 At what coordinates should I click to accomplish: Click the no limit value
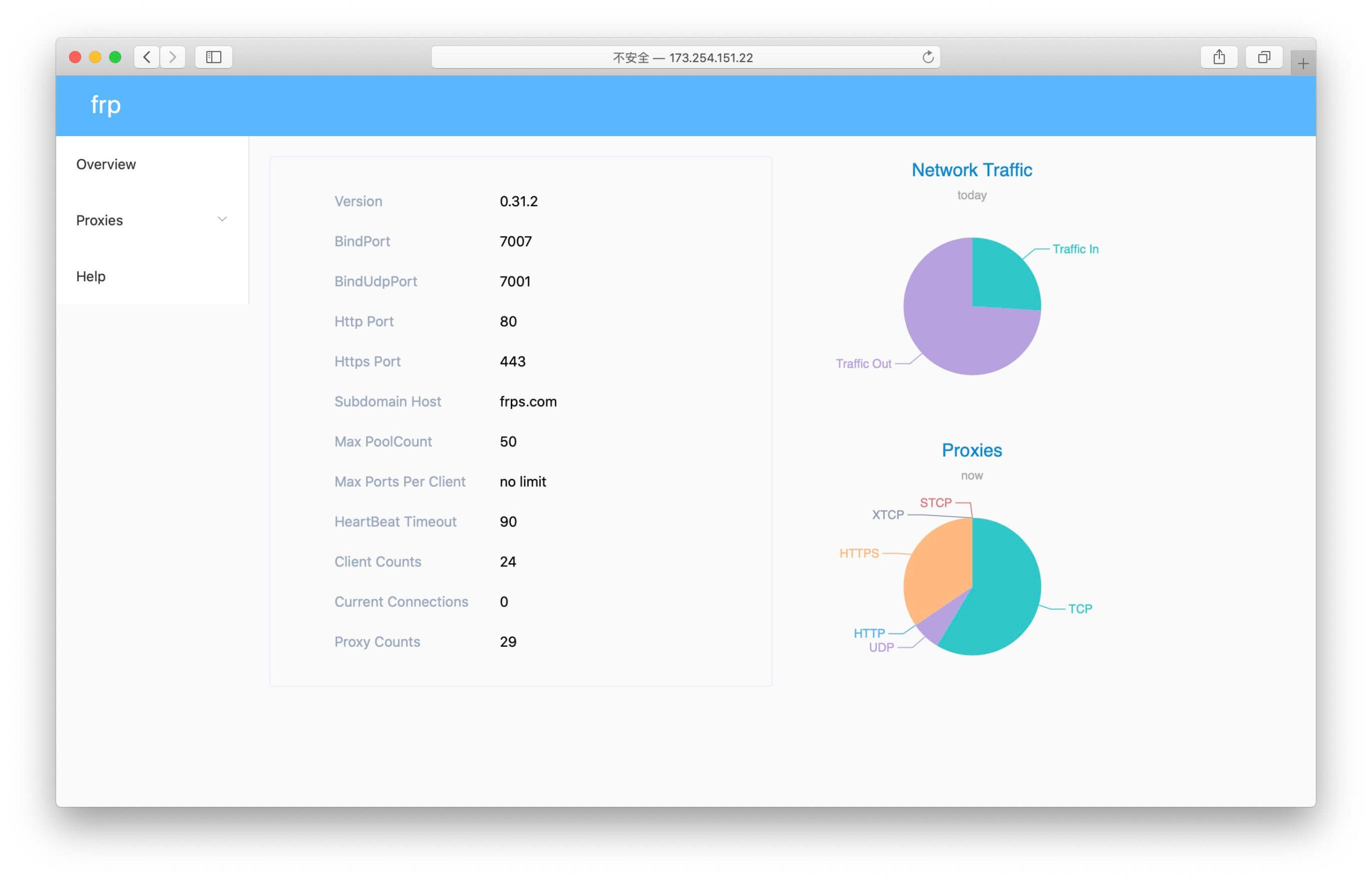(x=523, y=482)
